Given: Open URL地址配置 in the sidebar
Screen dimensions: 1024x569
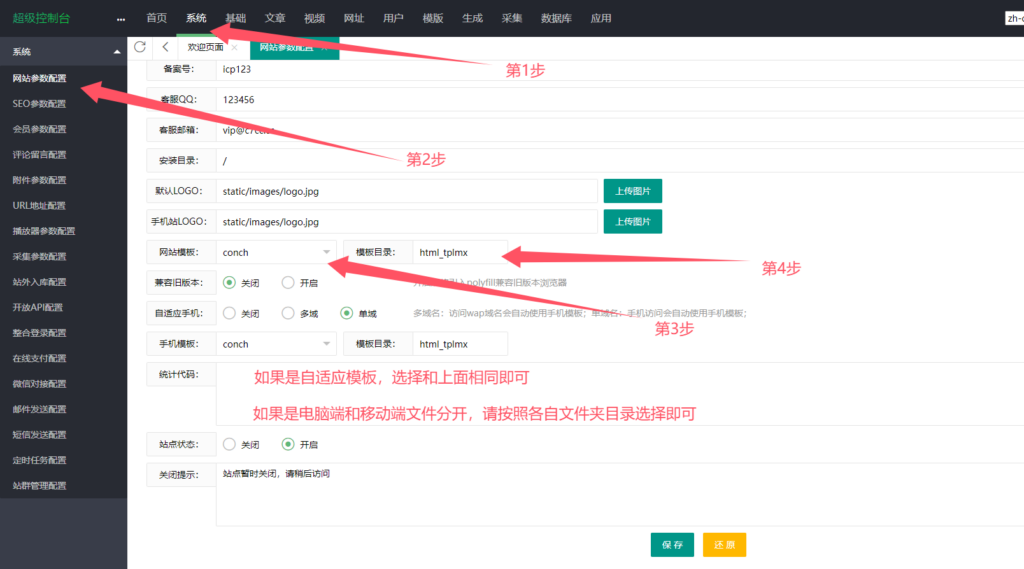Looking at the screenshot, I should pos(39,206).
